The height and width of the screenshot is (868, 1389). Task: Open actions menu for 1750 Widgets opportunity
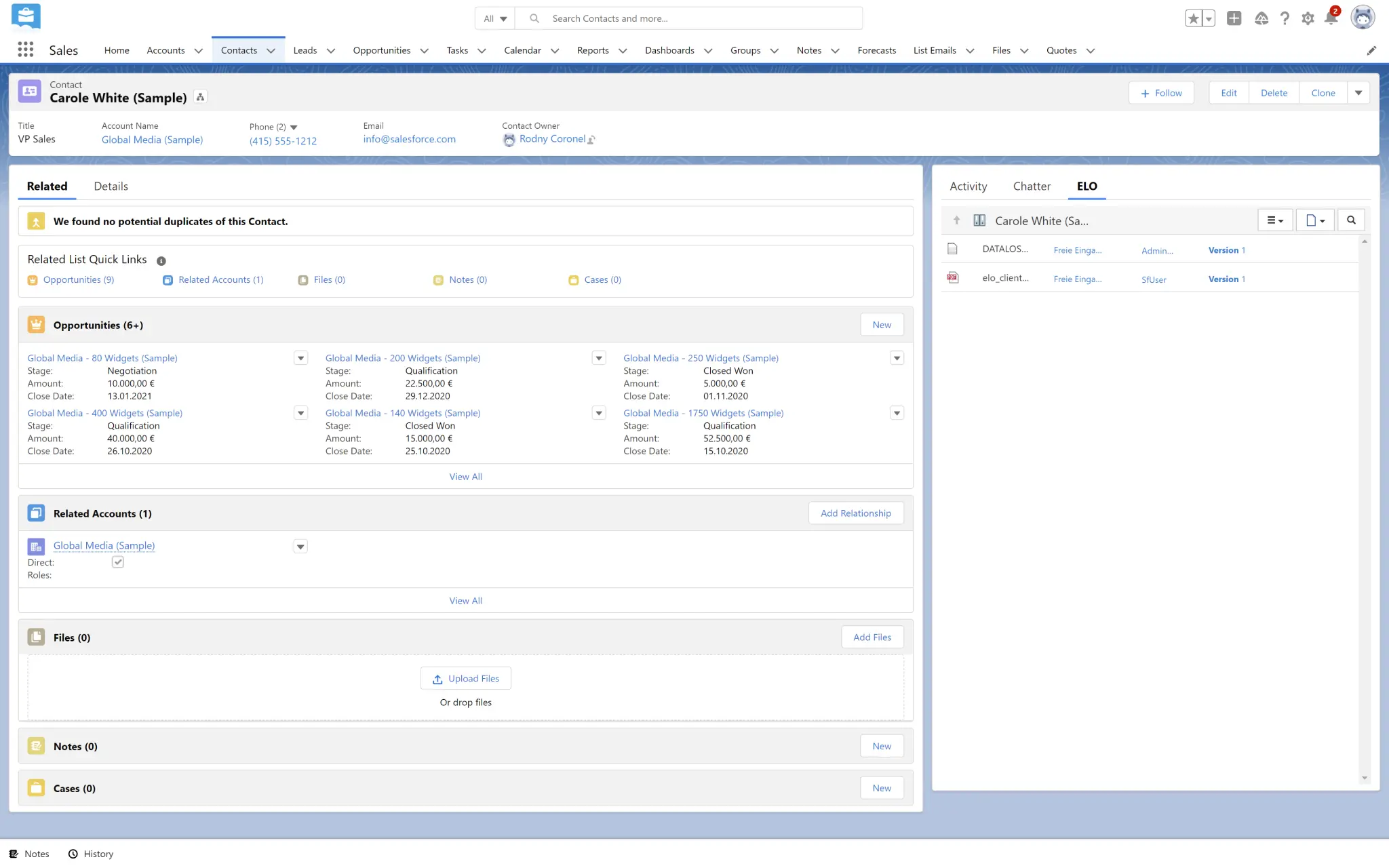[x=897, y=413]
